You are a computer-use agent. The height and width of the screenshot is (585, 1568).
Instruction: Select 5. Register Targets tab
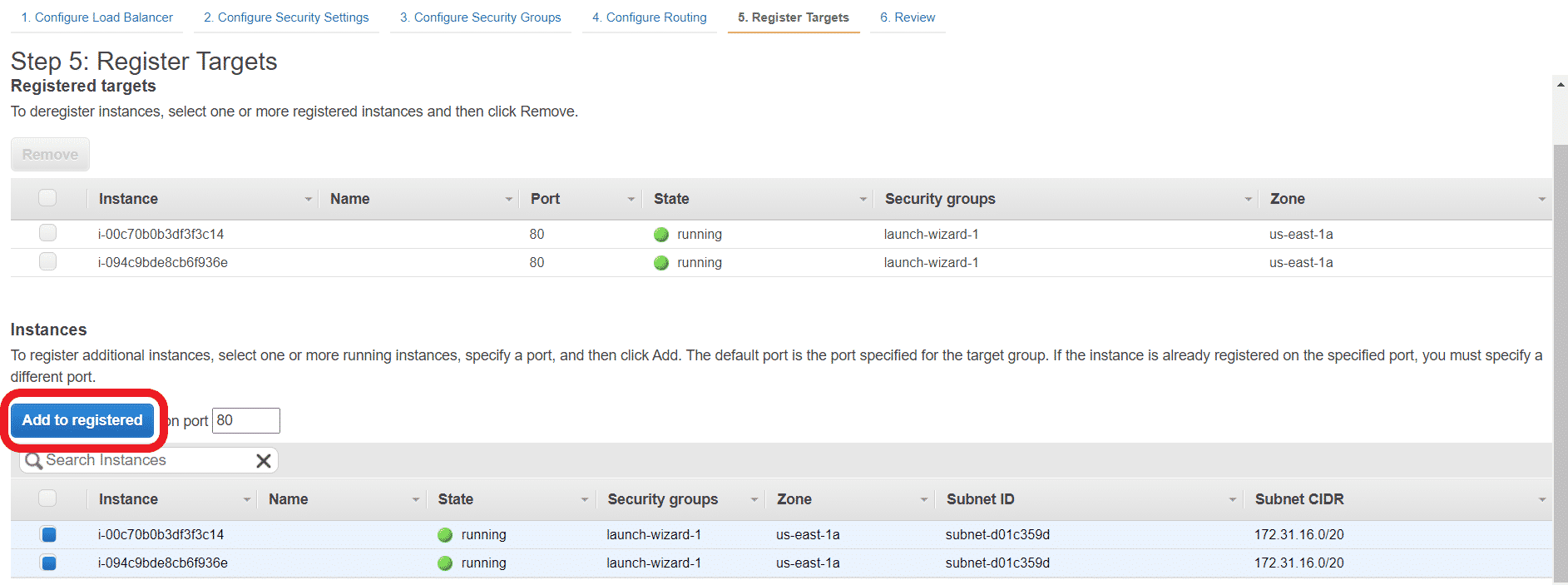(x=794, y=17)
